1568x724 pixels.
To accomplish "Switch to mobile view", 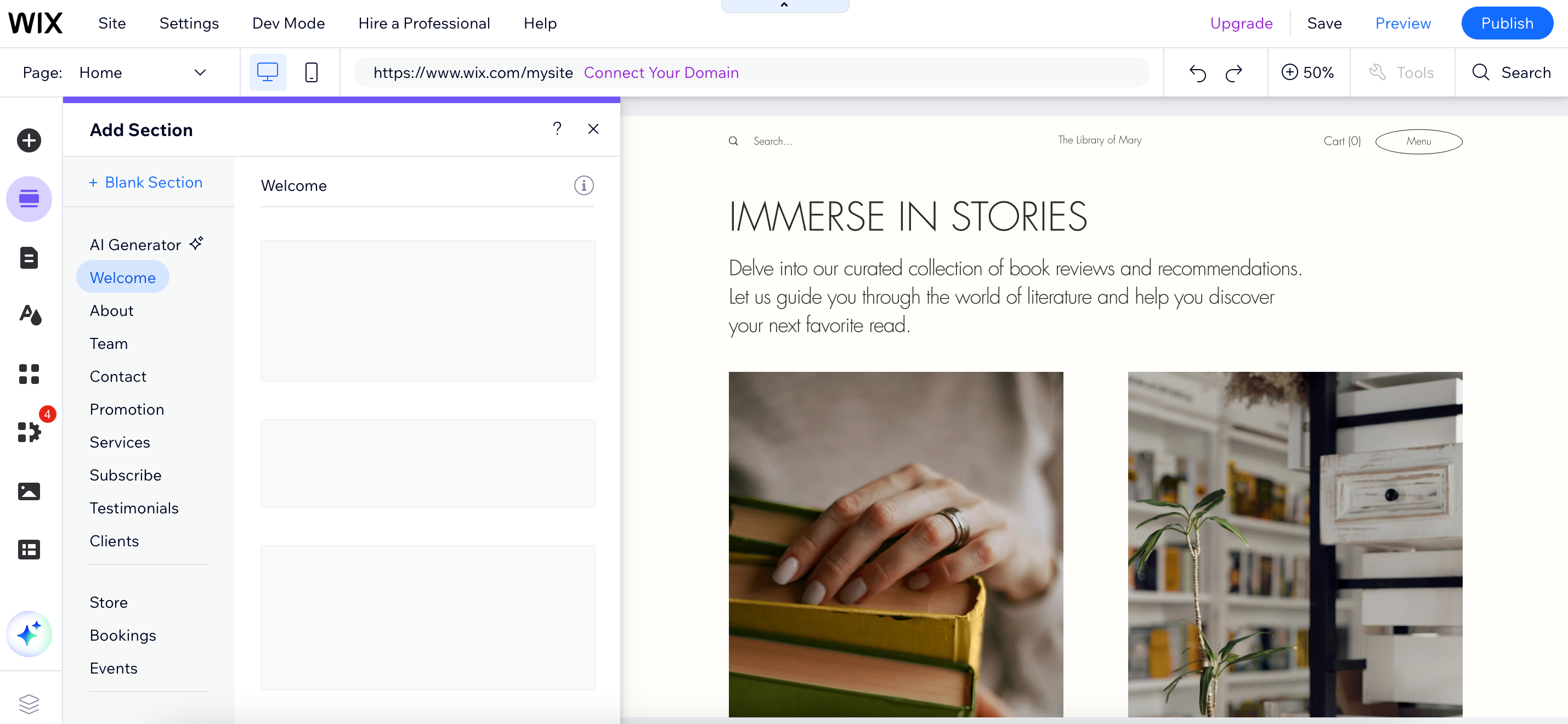I will tap(312, 72).
